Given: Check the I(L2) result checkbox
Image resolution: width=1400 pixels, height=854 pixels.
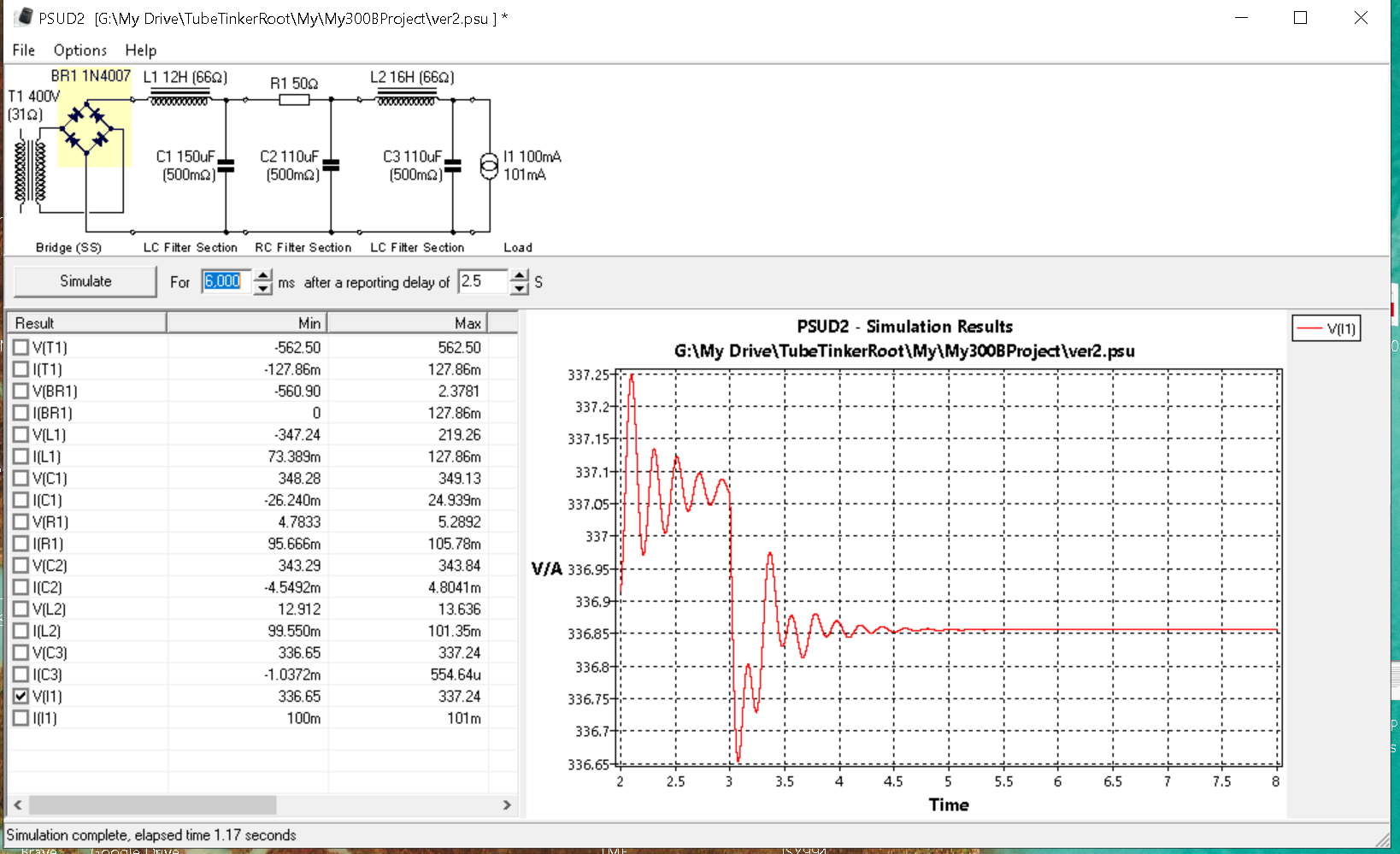Looking at the screenshot, I should point(21,631).
